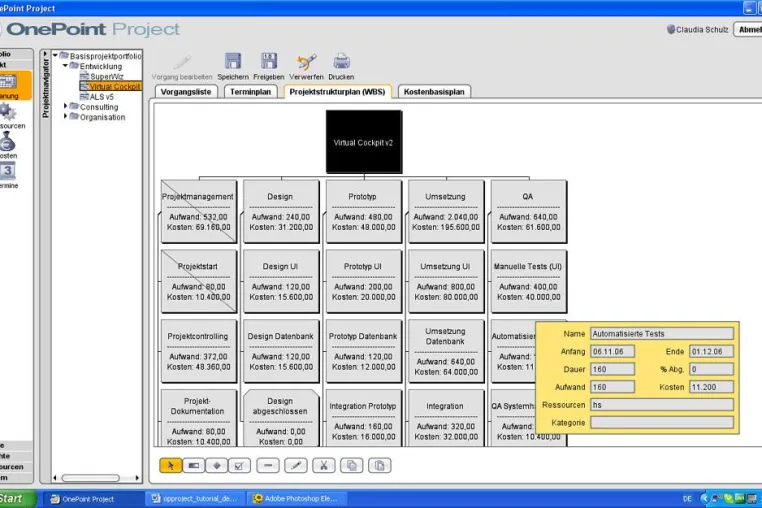Click the Drucken printer icon
The width and height of the screenshot is (762, 508).
[x=341, y=62]
